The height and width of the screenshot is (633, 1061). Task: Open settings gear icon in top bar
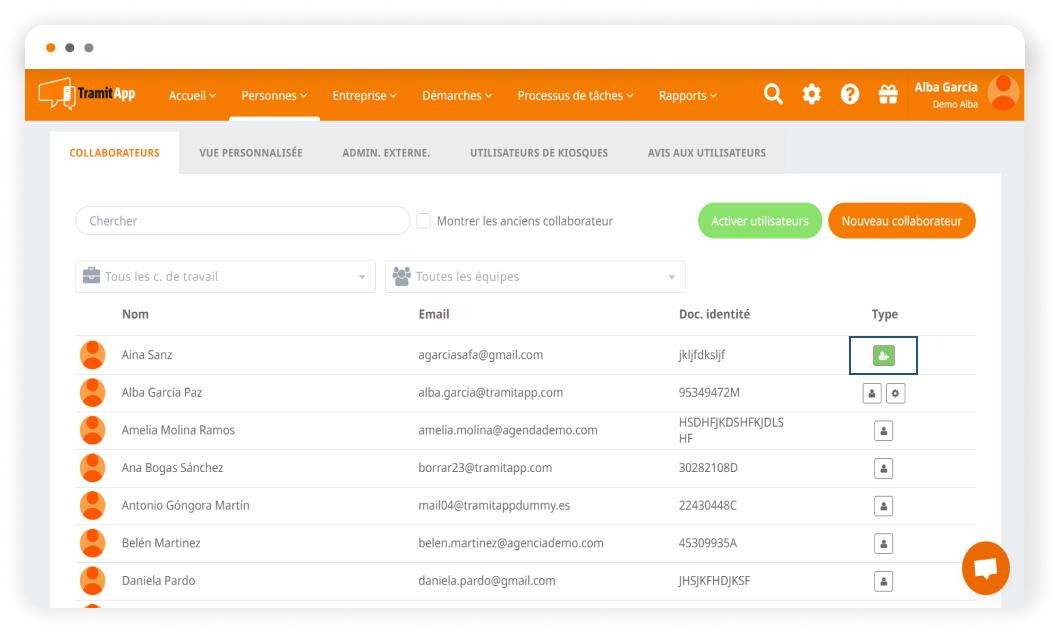point(811,94)
